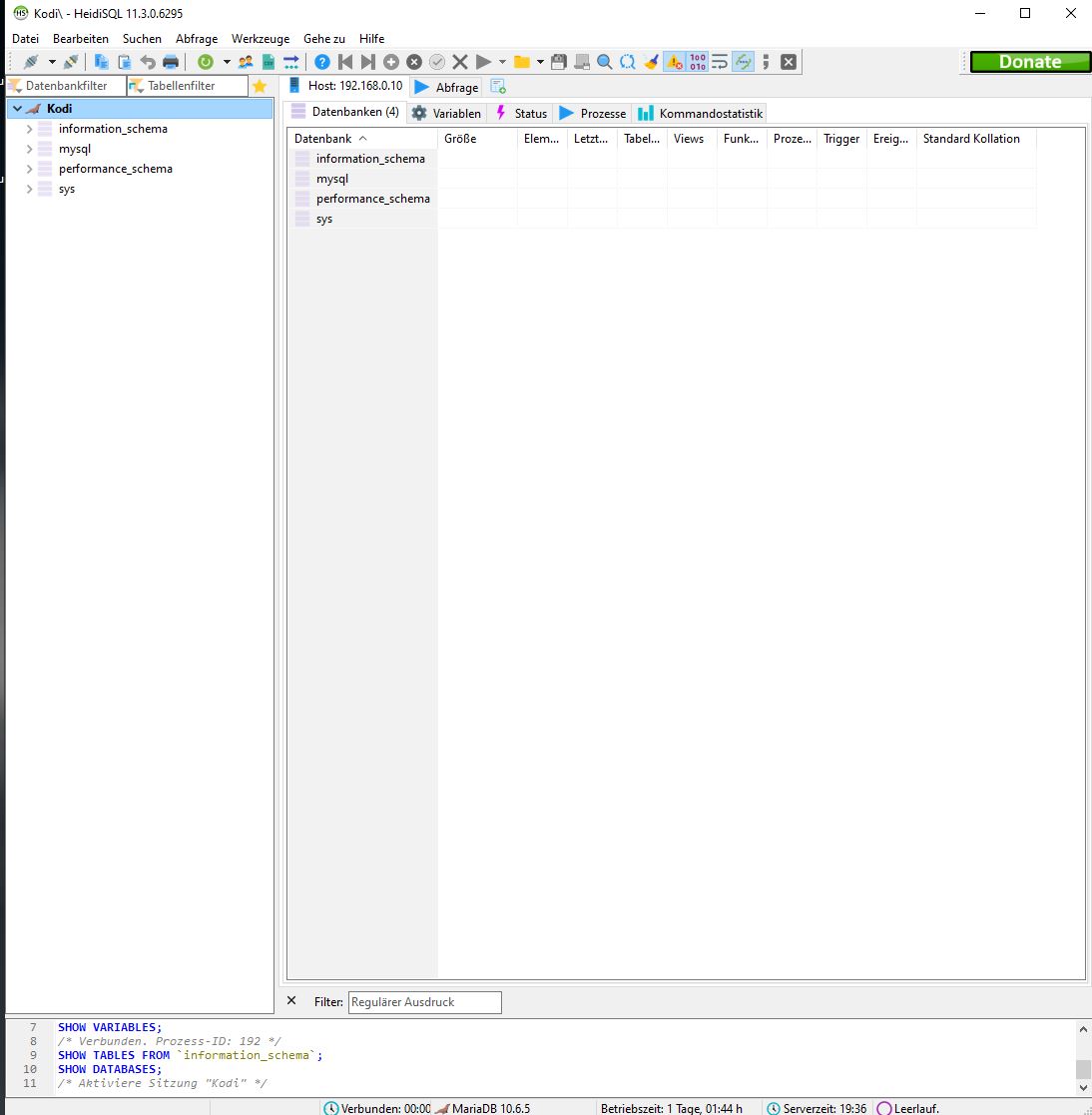Sort by the Datenbank column header
Image resolution: width=1092 pixels, height=1115 pixels.
[362, 139]
